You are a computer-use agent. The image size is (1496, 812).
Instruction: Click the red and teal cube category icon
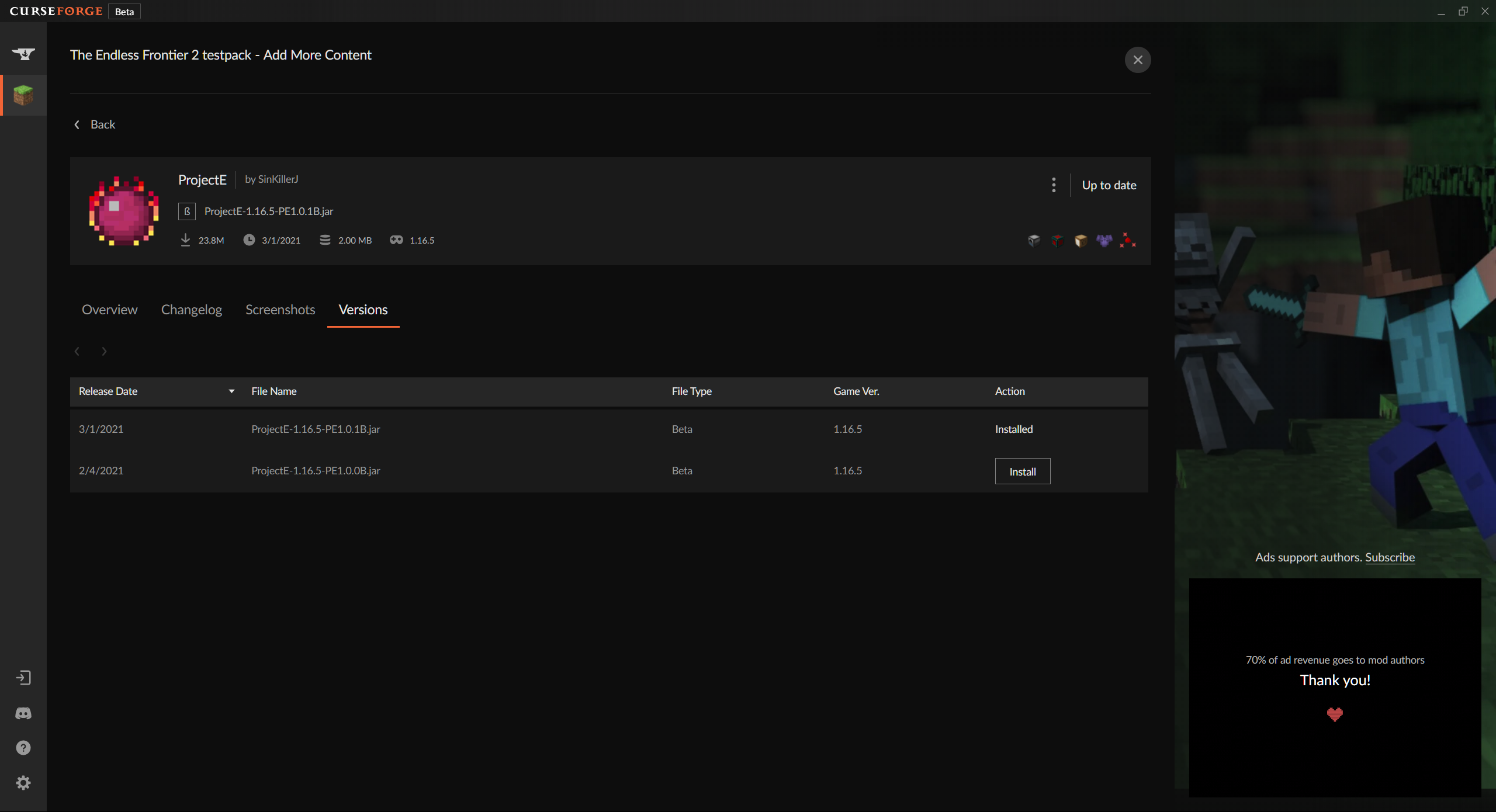pos(1057,241)
